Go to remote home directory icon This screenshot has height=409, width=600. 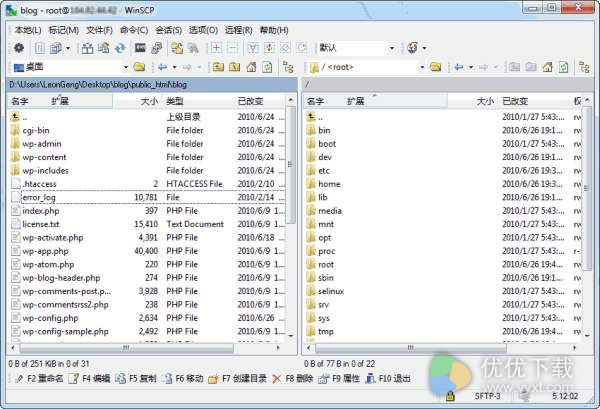point(548,67)
